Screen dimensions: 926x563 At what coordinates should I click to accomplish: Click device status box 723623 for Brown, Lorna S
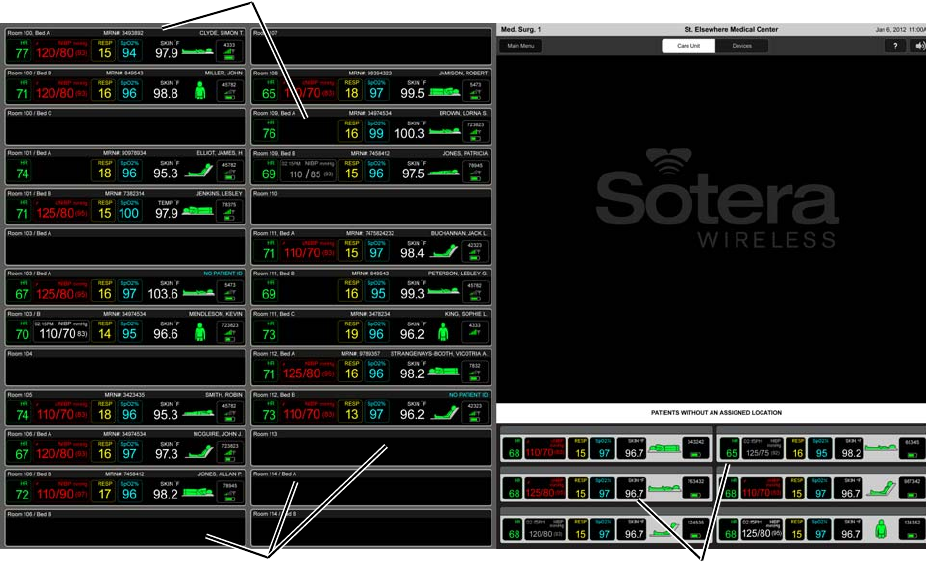(x=475, y=131)
